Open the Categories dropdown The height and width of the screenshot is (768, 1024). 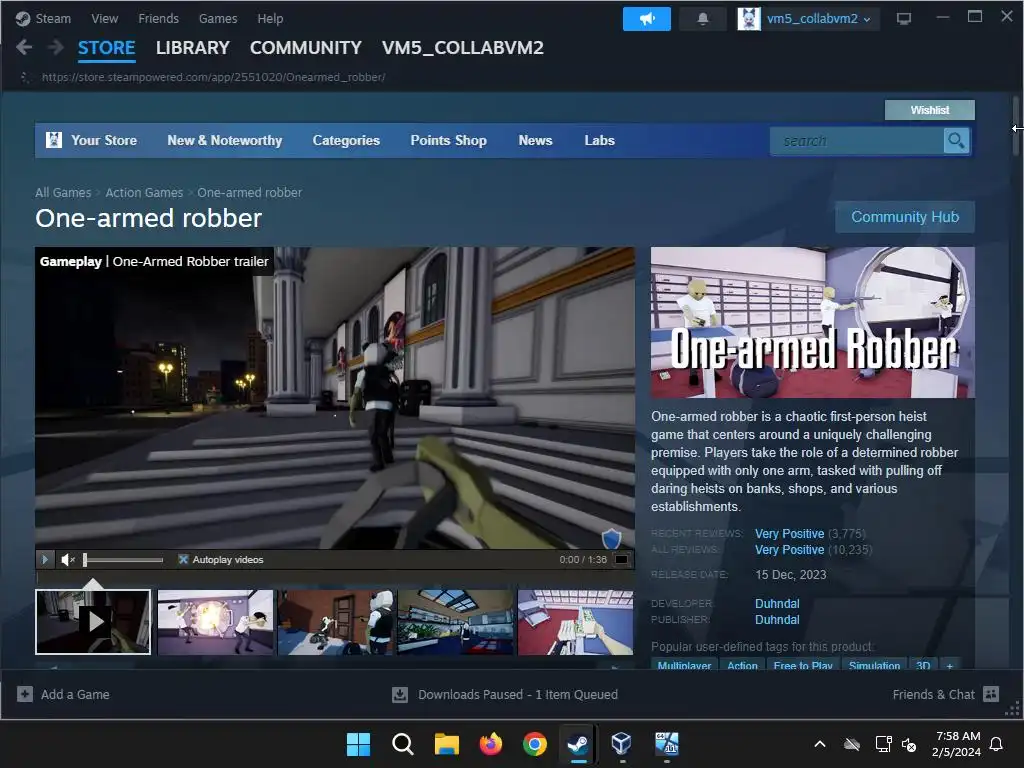pyautogui.click(x=346, y=140)
